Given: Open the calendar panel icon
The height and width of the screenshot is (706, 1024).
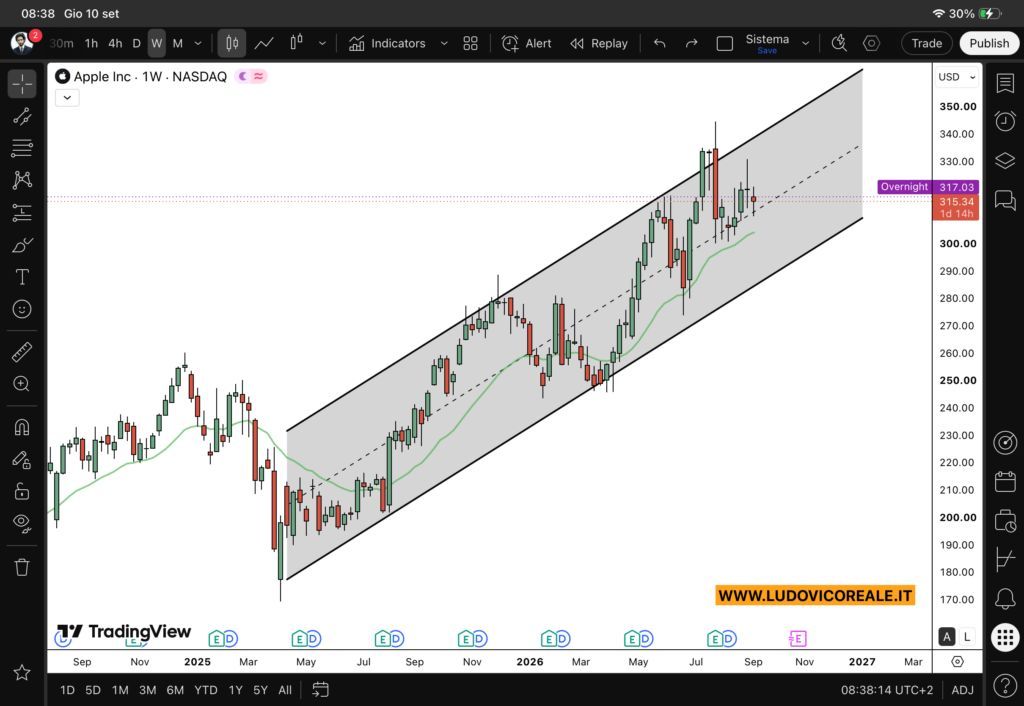Looking at the screenshot, I should pos(1005,482).
